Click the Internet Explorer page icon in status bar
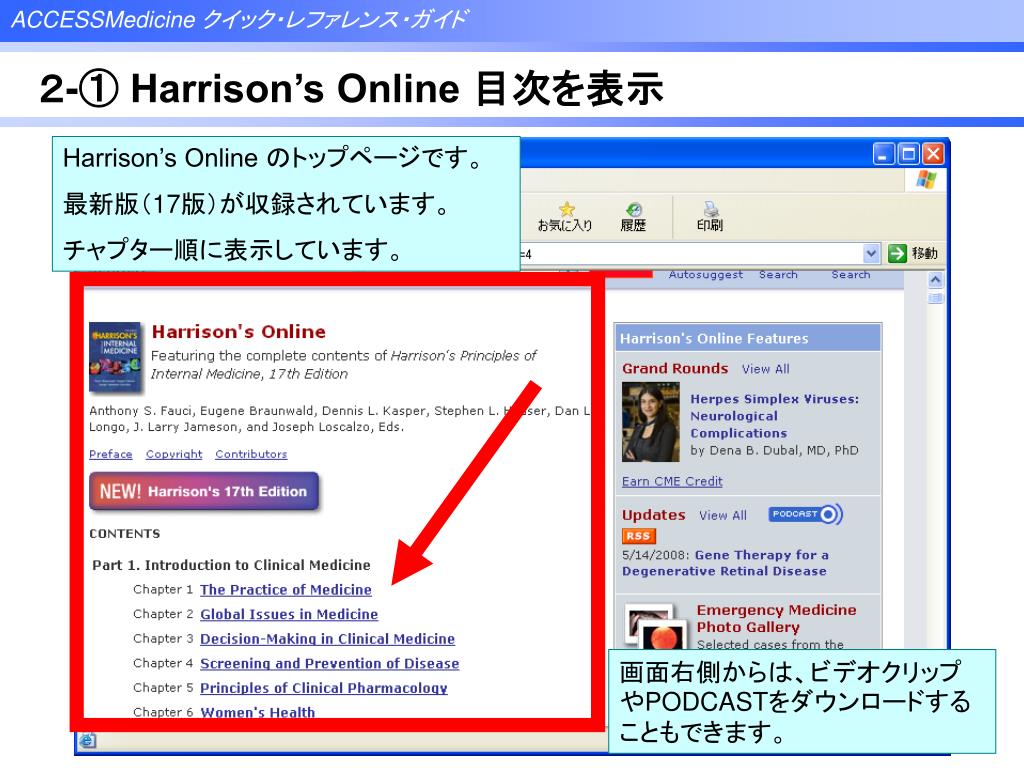1024x768 pixels. point(87,741)
